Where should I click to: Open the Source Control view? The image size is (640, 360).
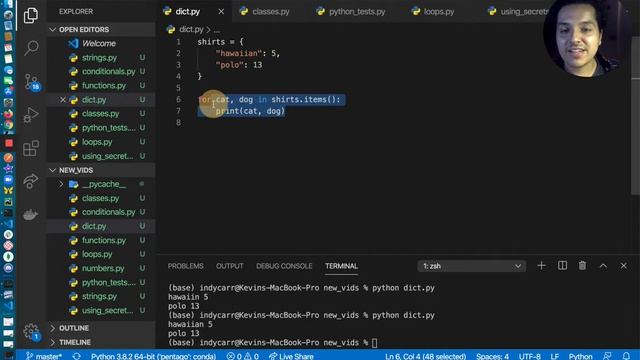pyautogui.click(x=31, y=82)
